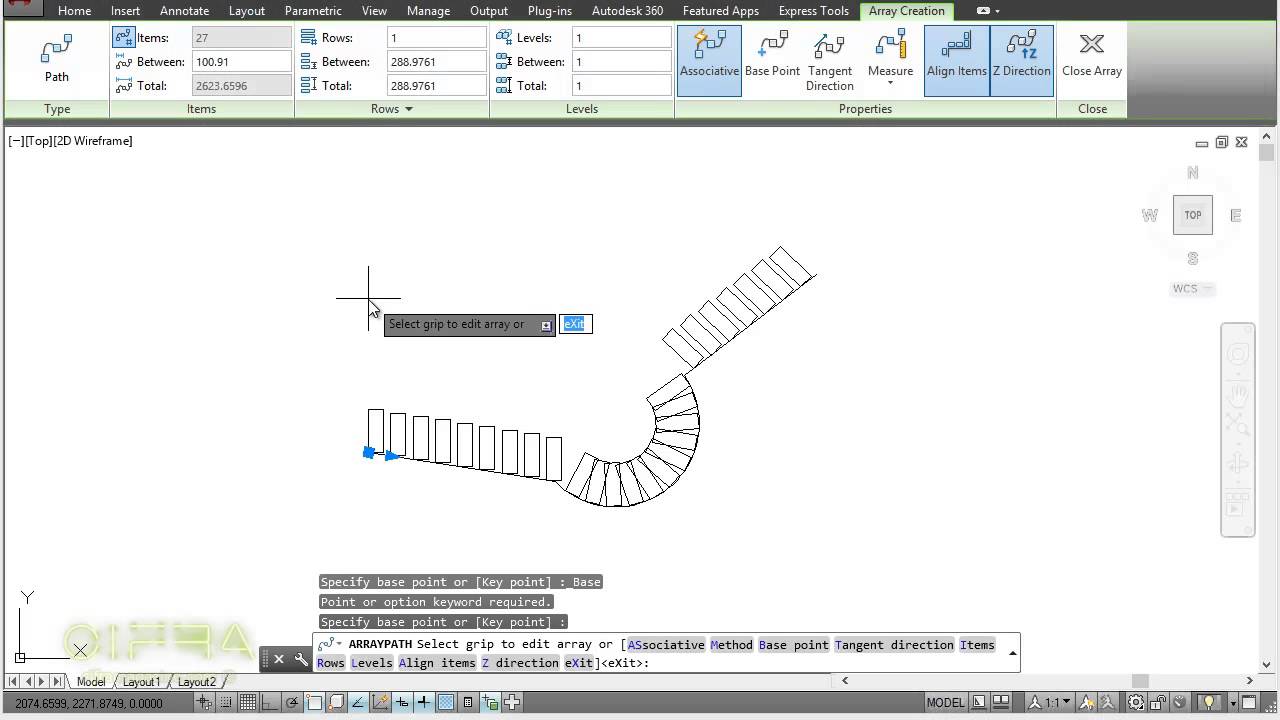Expand the Measure dropdown
Viewport: 1280px width, 720px height.
(x=890, y=83)
